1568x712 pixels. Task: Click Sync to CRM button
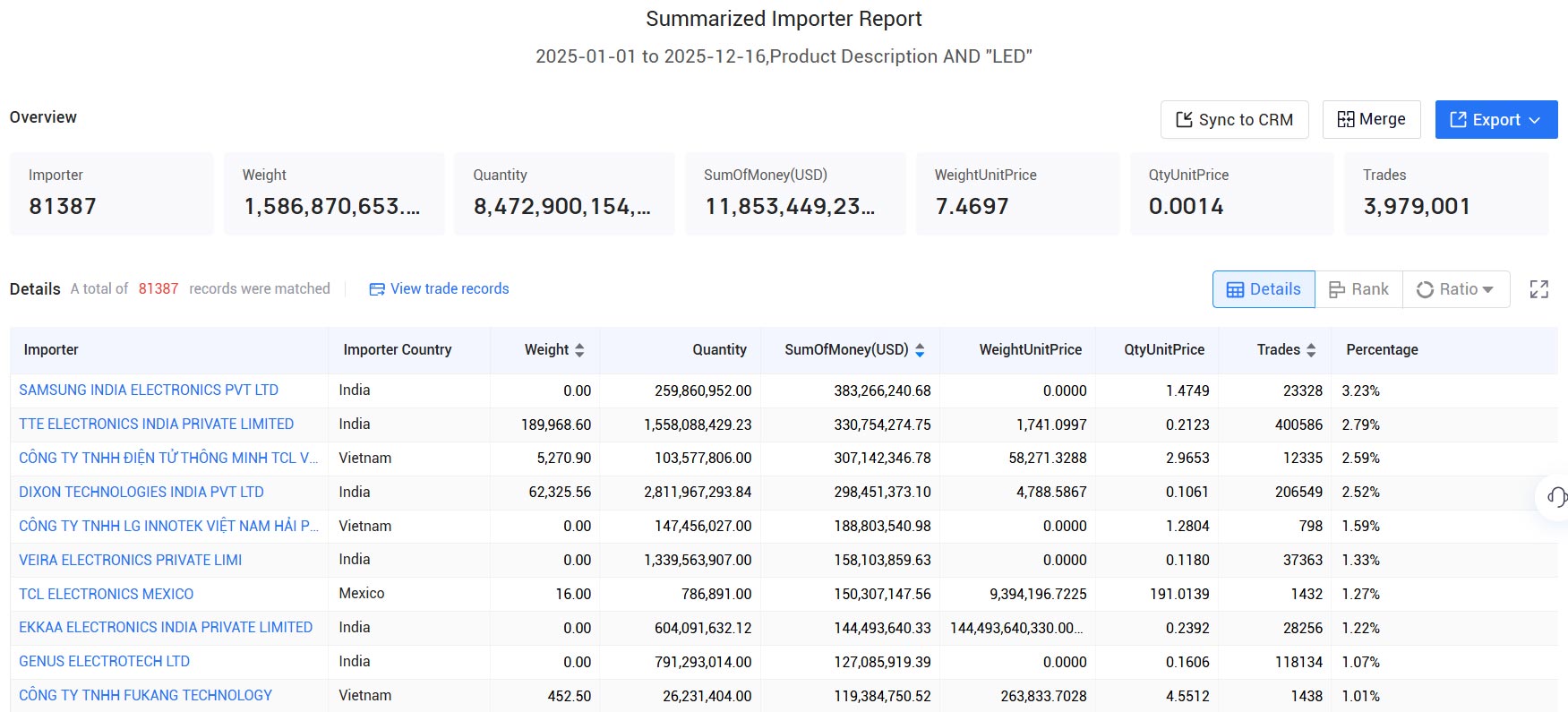point(1234,120)
